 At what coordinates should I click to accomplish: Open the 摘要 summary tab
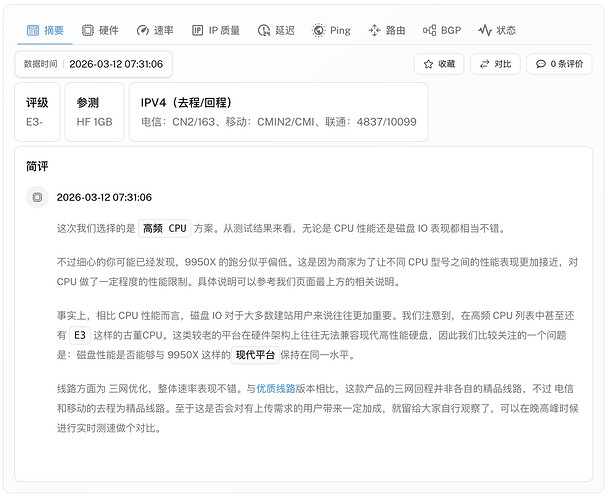45,30
